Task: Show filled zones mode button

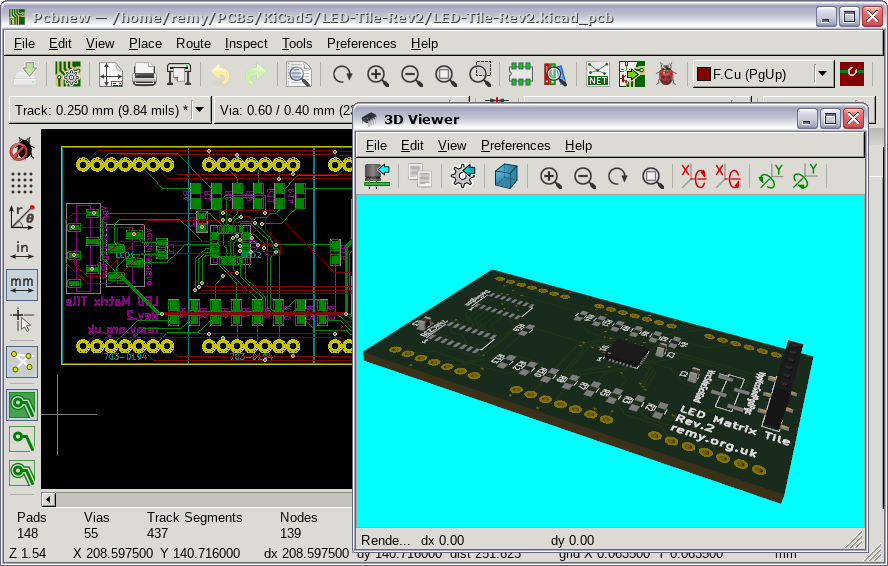Action: [x=22, y=405]
